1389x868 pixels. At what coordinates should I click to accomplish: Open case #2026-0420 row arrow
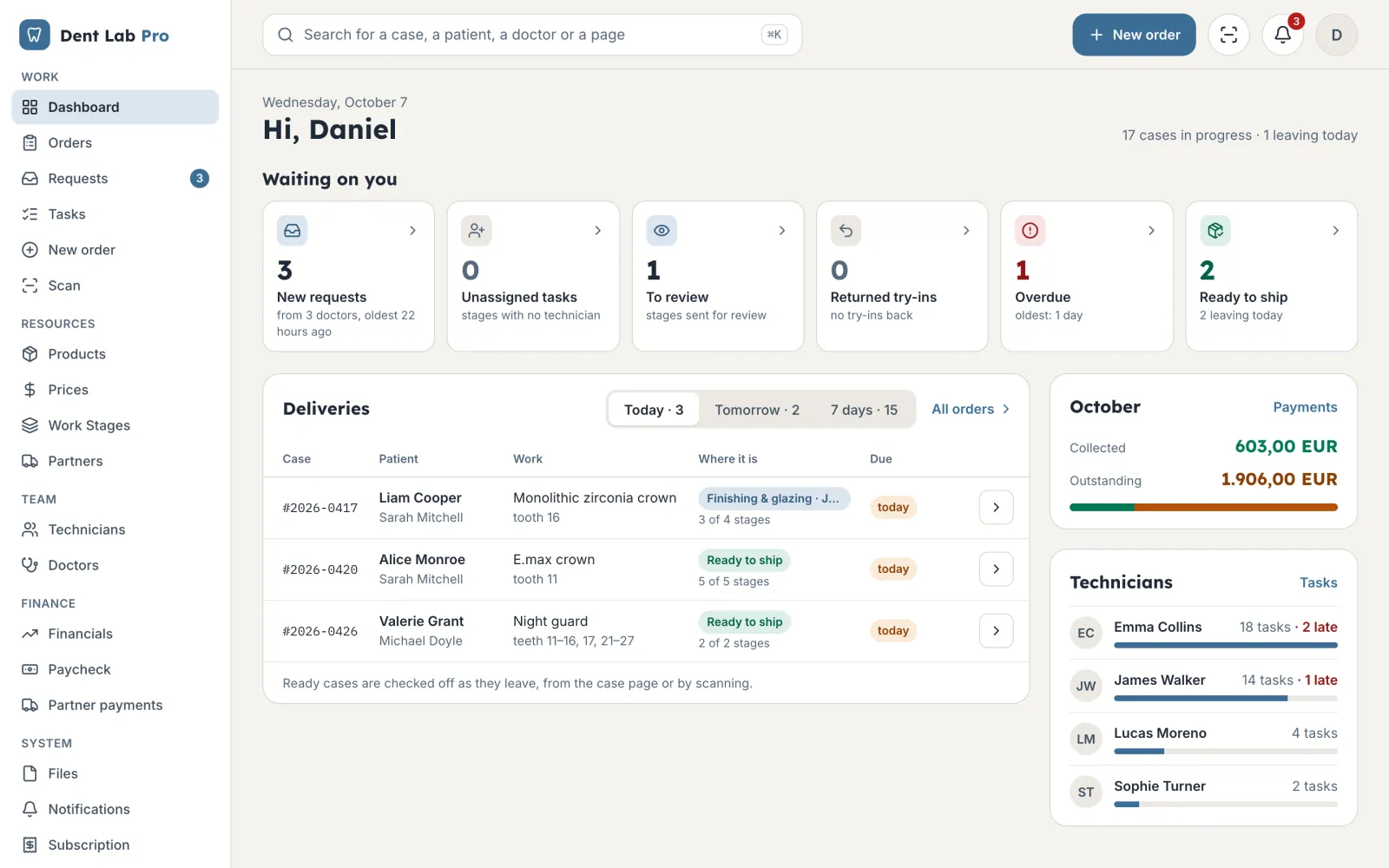pos(996,569)
